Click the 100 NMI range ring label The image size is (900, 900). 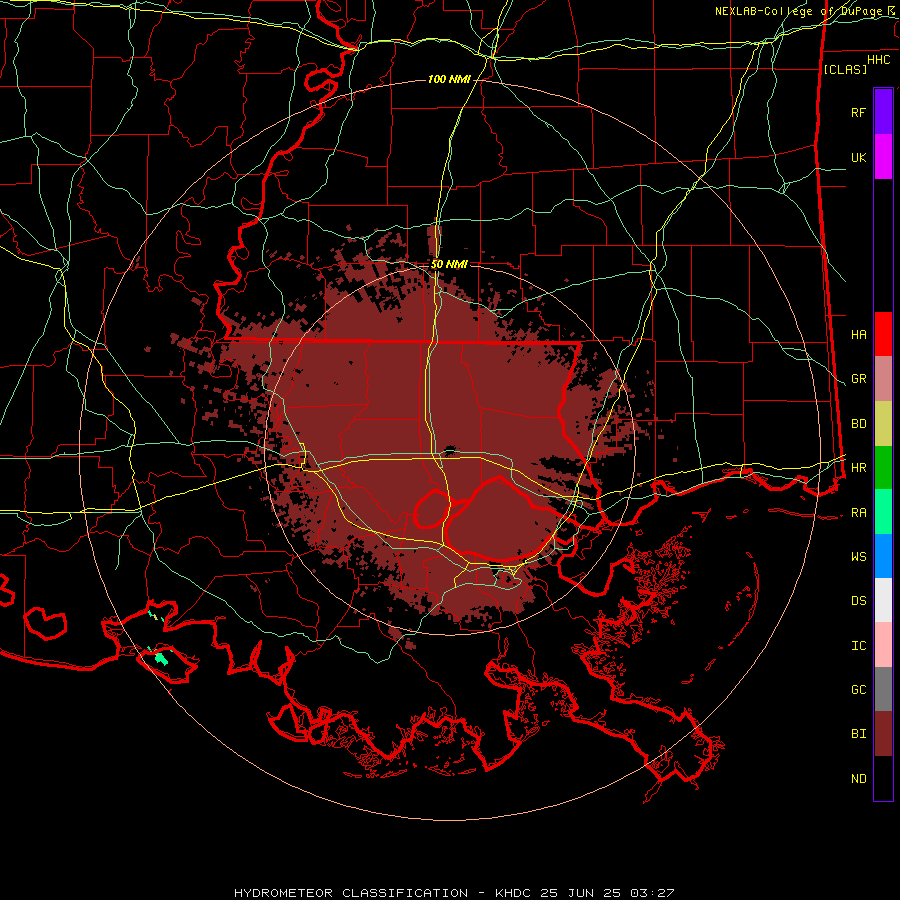(449, 79)
